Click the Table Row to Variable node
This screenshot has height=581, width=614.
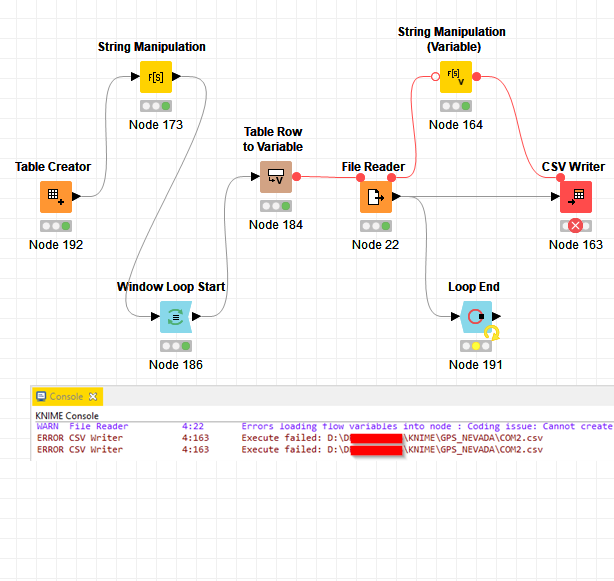[x=275, y=177]
